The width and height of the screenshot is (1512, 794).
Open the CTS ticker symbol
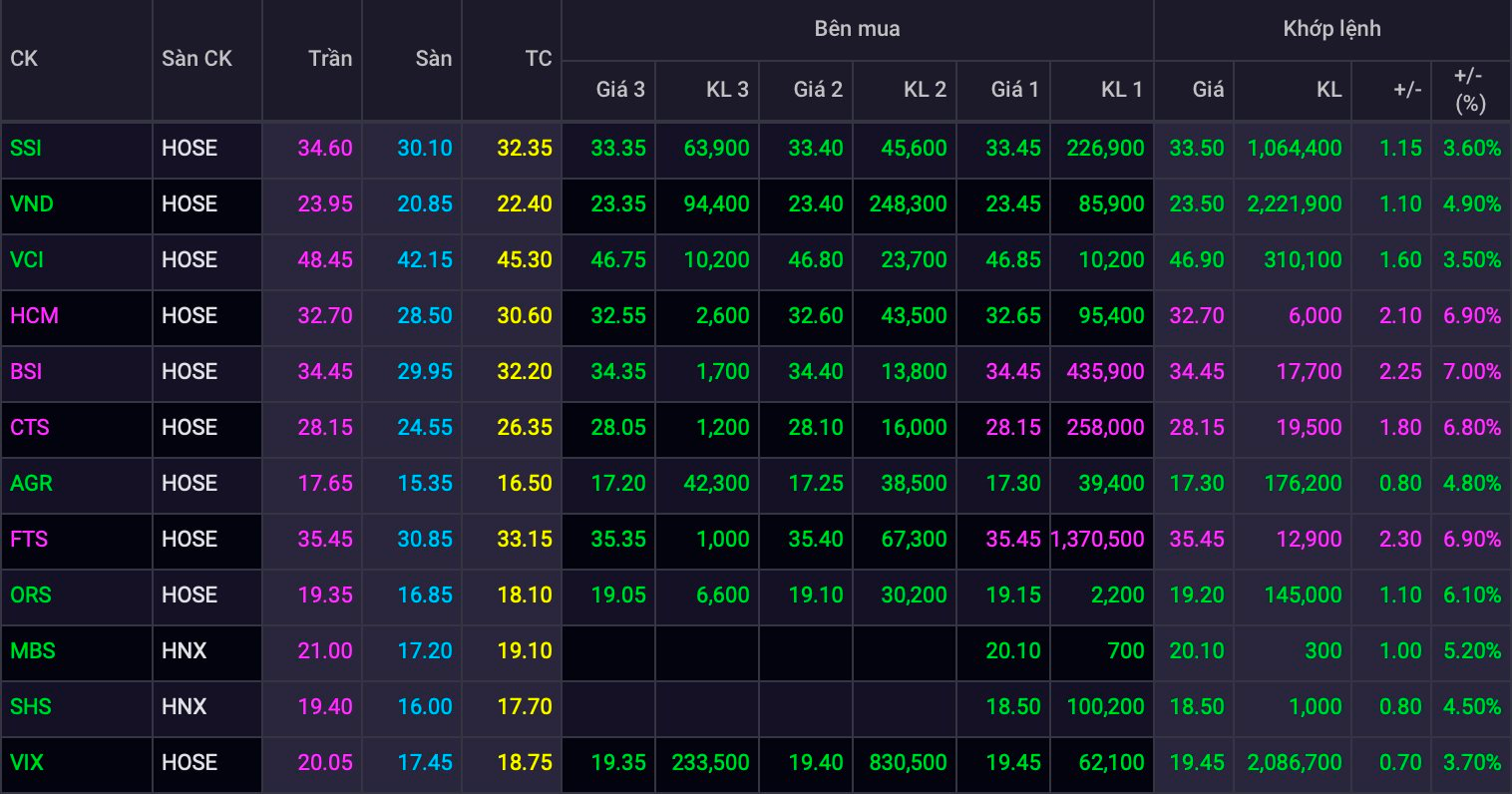30,428
